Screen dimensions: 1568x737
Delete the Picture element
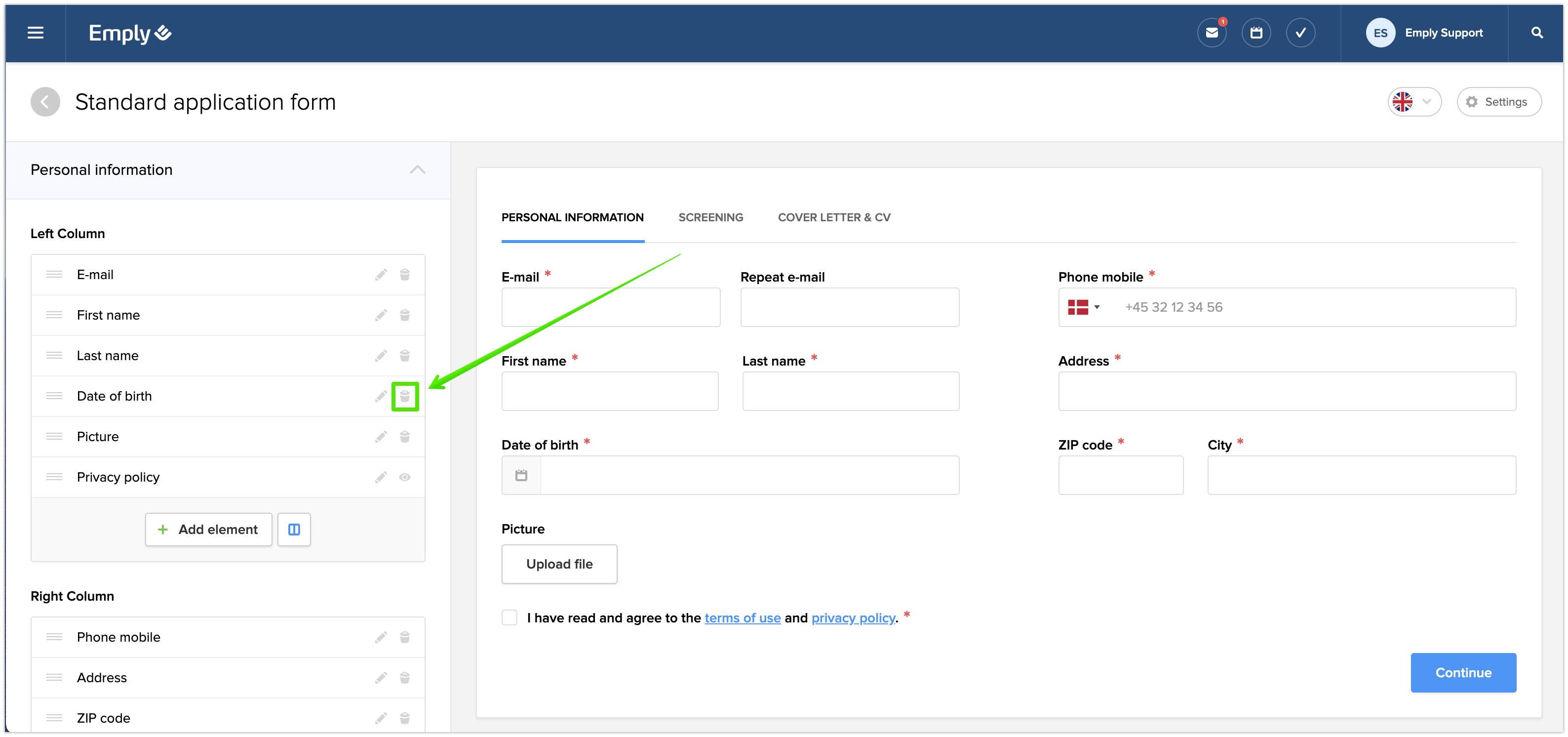click(405, 437)
